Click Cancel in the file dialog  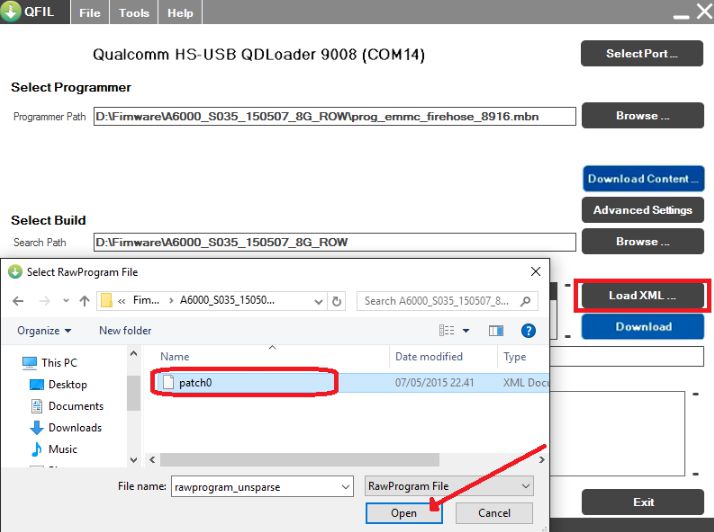pos(494,513)
